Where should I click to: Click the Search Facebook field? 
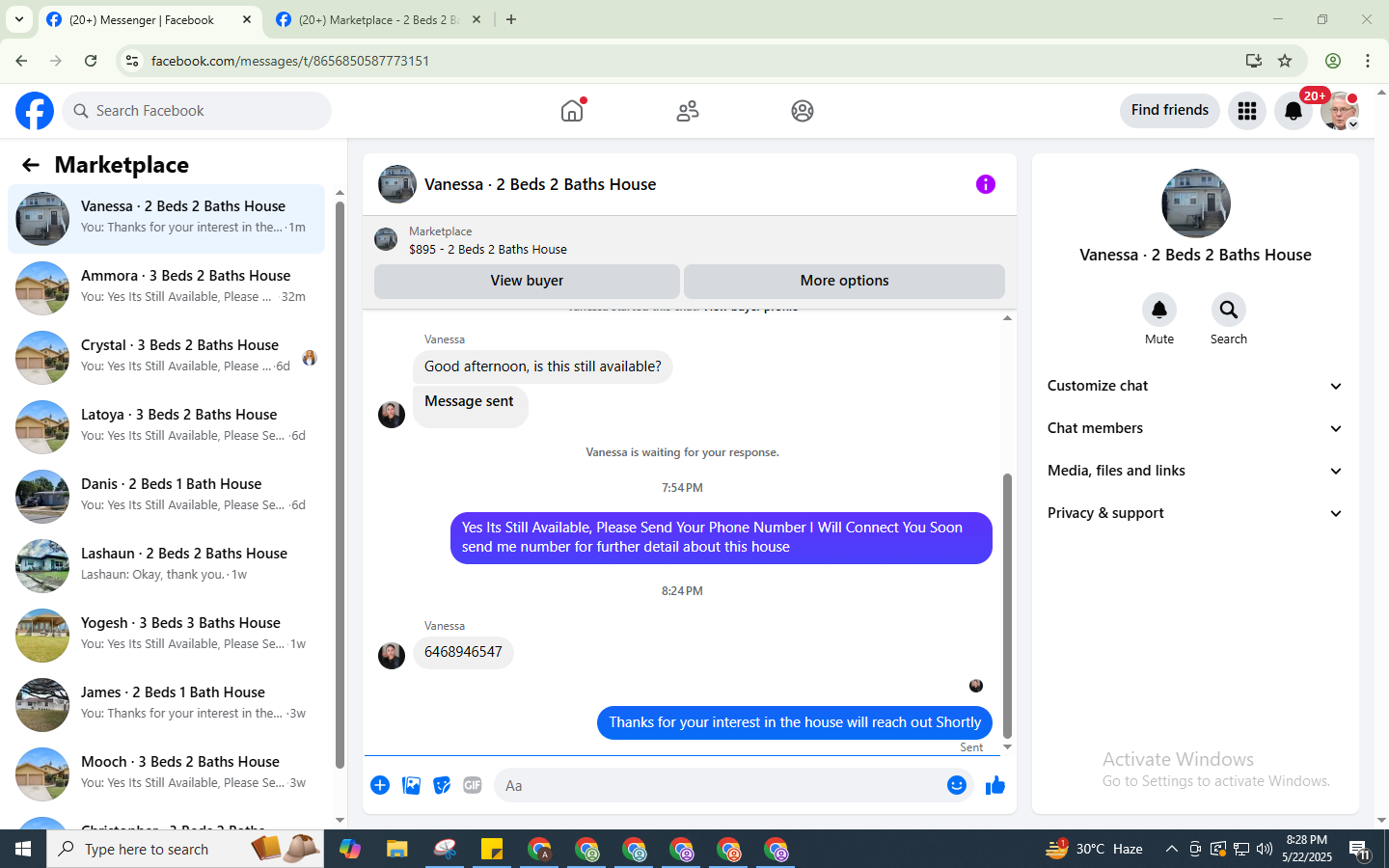[197, 111]
